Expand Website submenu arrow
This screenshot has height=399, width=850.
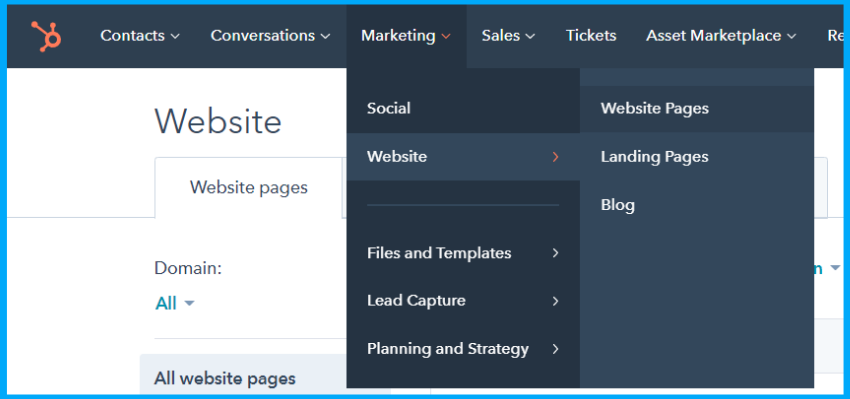pyautogui.click(x=555, y=157)
